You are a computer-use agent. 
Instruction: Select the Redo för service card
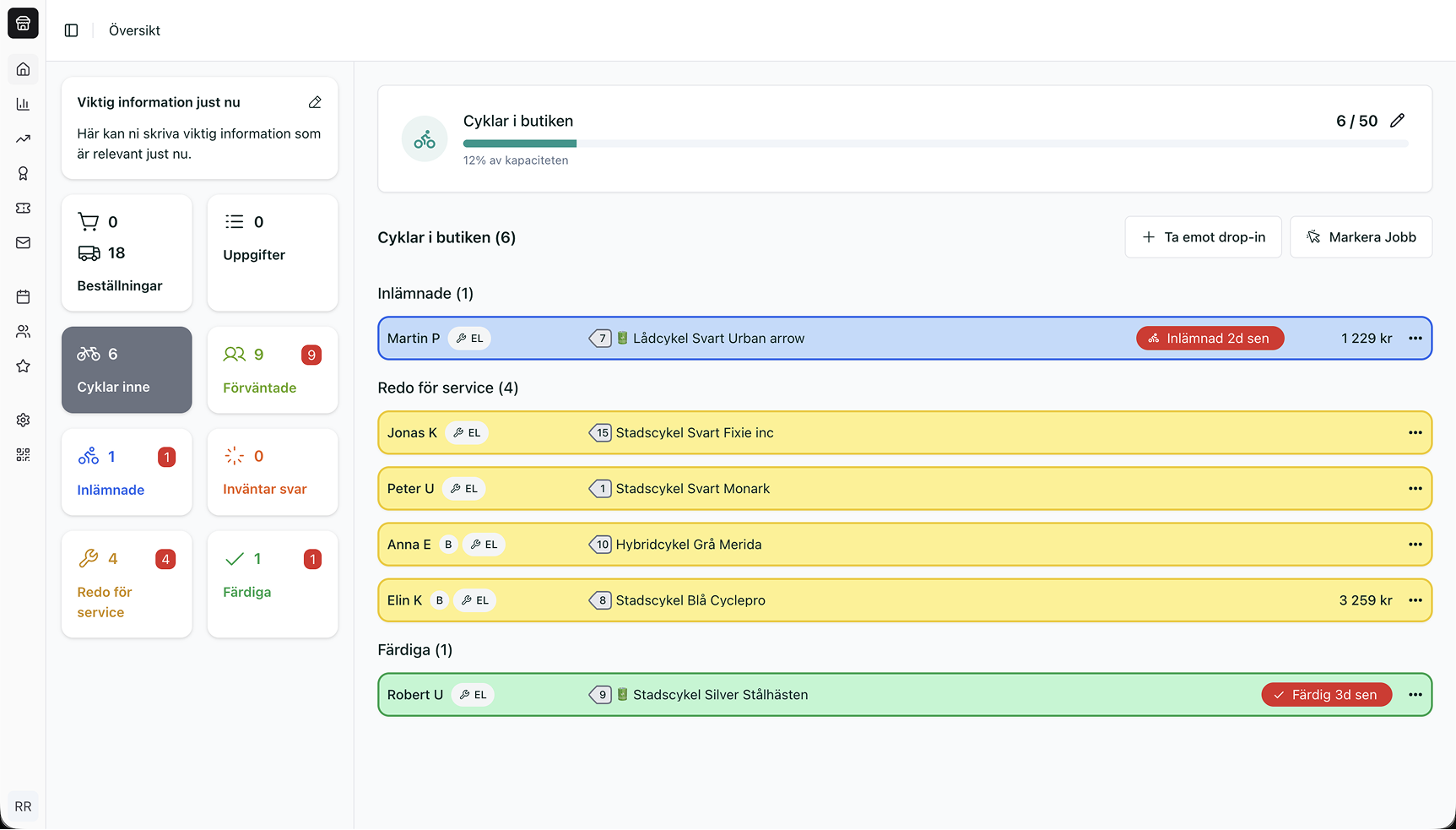[x=127, y=584]
